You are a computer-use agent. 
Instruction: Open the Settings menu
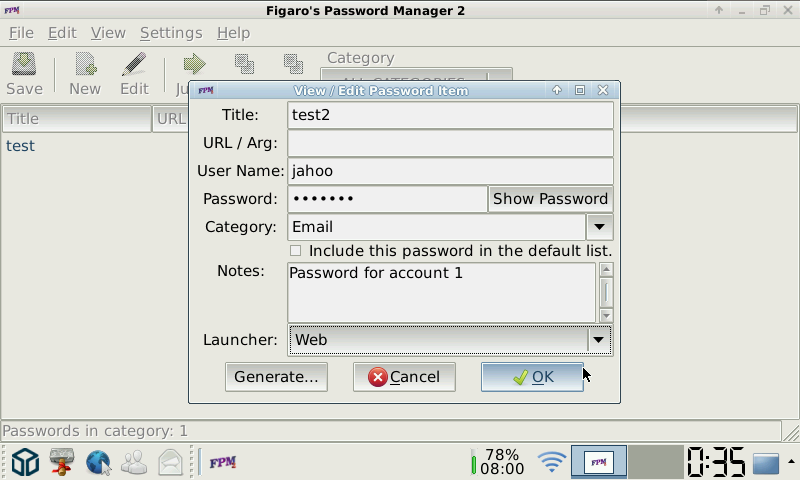tap(171, 33)
